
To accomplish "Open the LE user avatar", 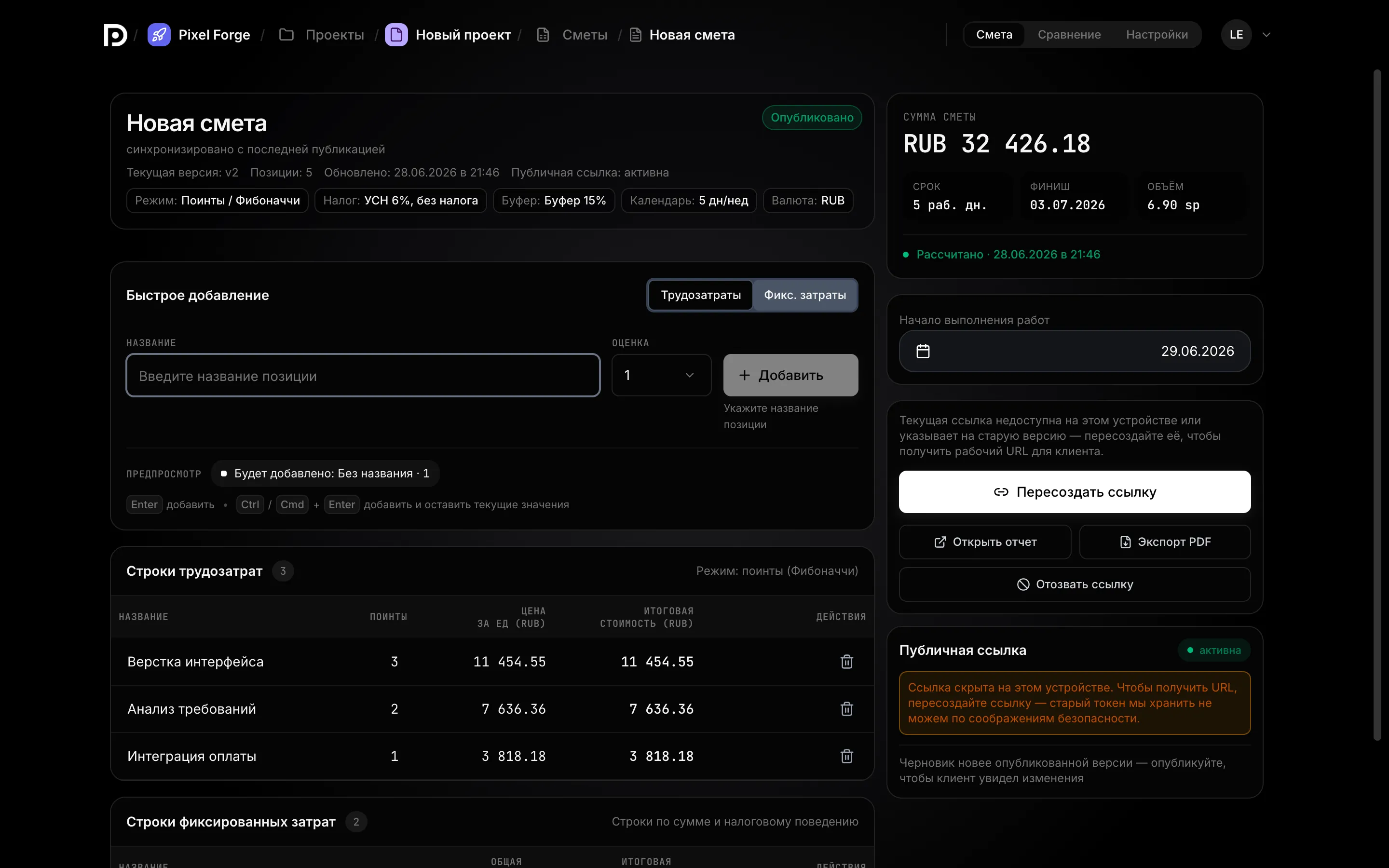I will click(x=1236, y=35).
